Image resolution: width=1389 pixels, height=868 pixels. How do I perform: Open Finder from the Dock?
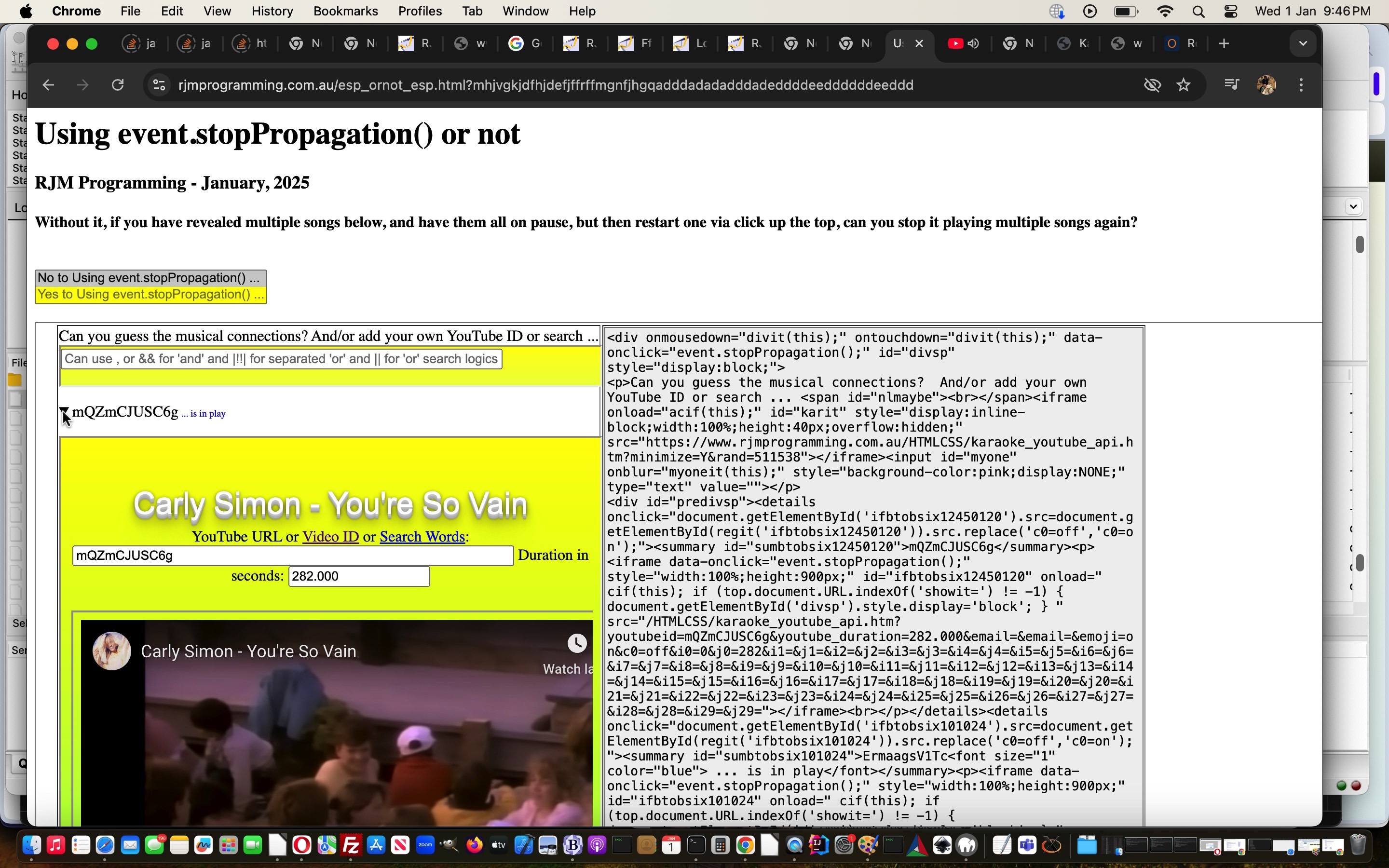pyautogui.click(x=31, y=846)
